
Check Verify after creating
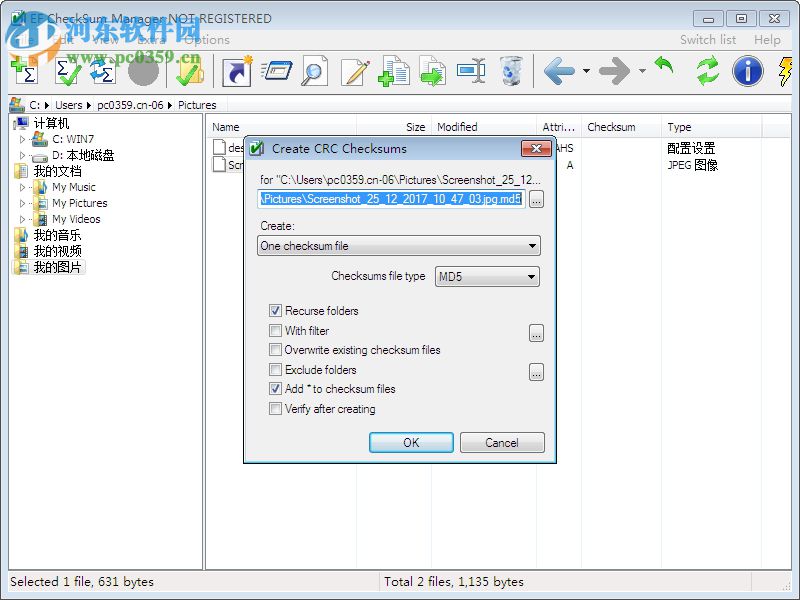(277, 409)
